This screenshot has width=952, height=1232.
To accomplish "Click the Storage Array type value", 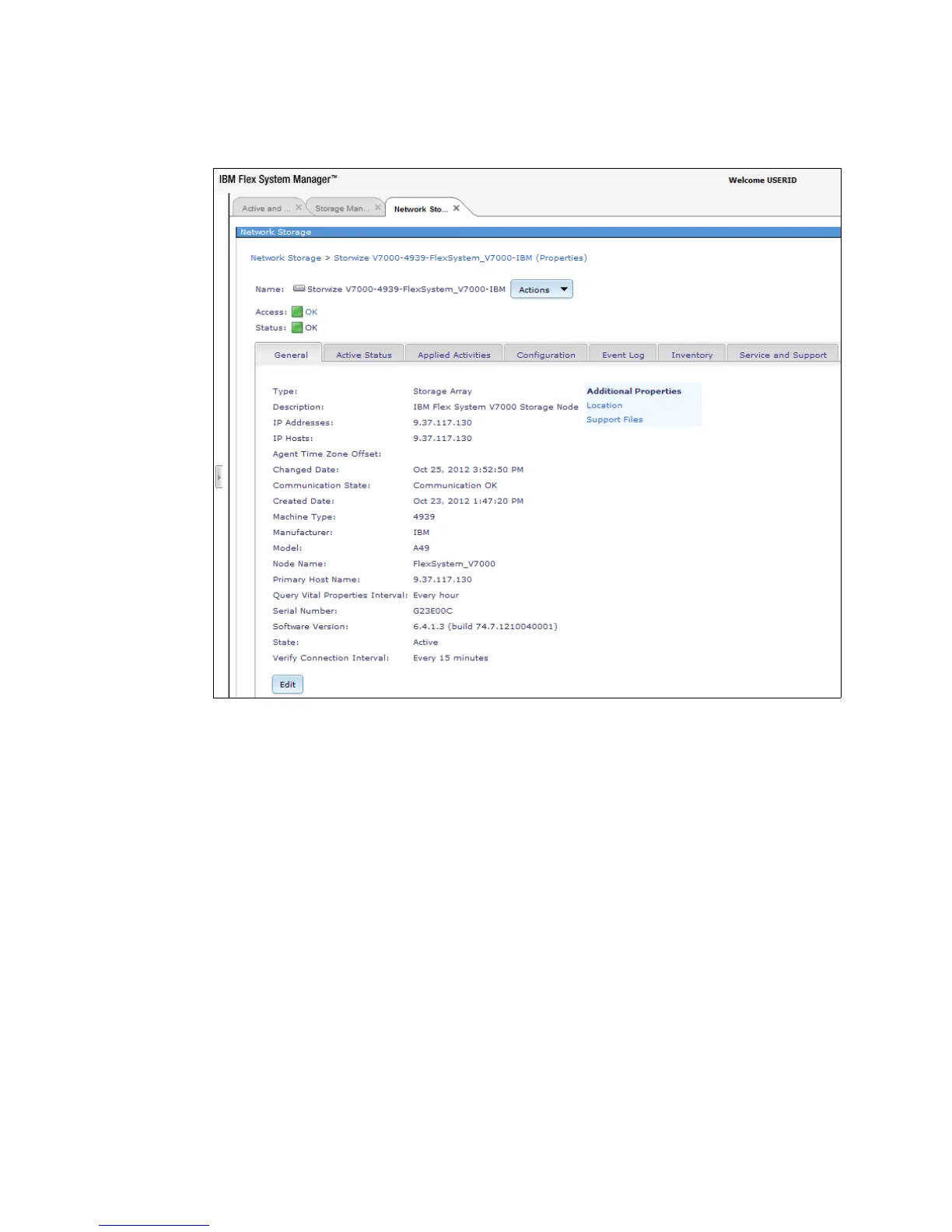I will 443,391.
